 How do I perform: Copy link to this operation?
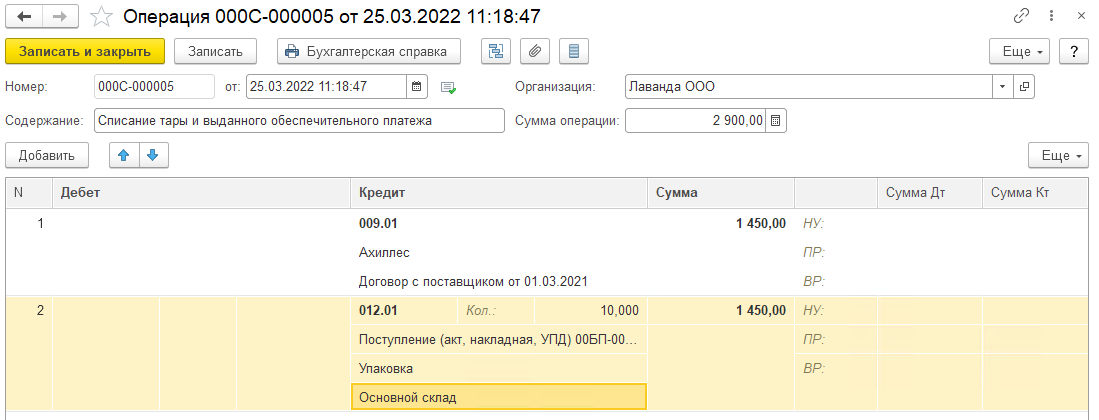(x=1021, y=15)
